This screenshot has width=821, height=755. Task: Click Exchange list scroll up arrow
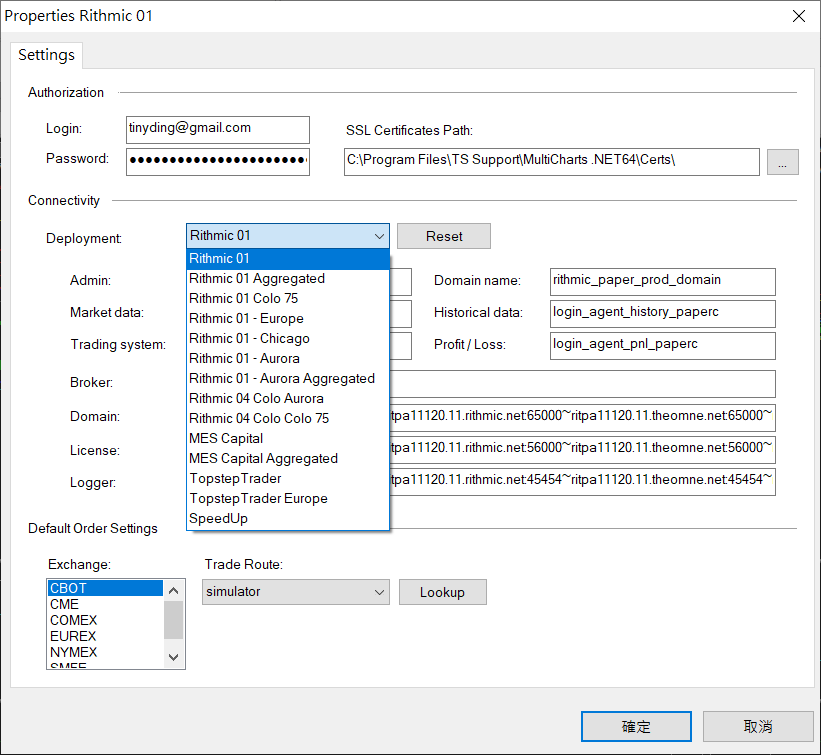tap(174, 591)
